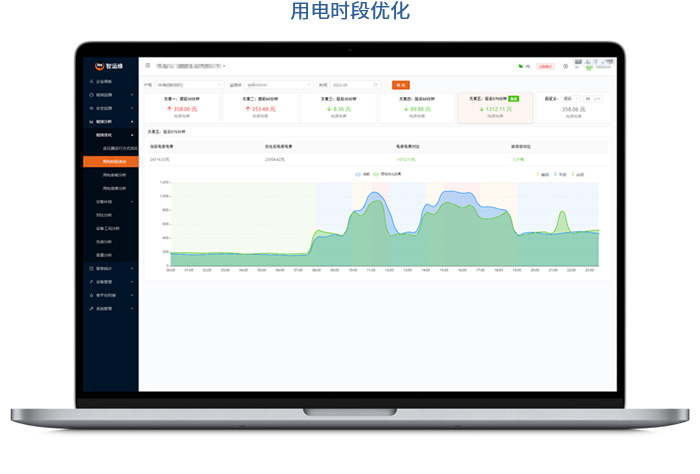Click the green arrow on the 1312.11 元 card
This screenshot has height=474, width=700.
(x=482, y=109)
